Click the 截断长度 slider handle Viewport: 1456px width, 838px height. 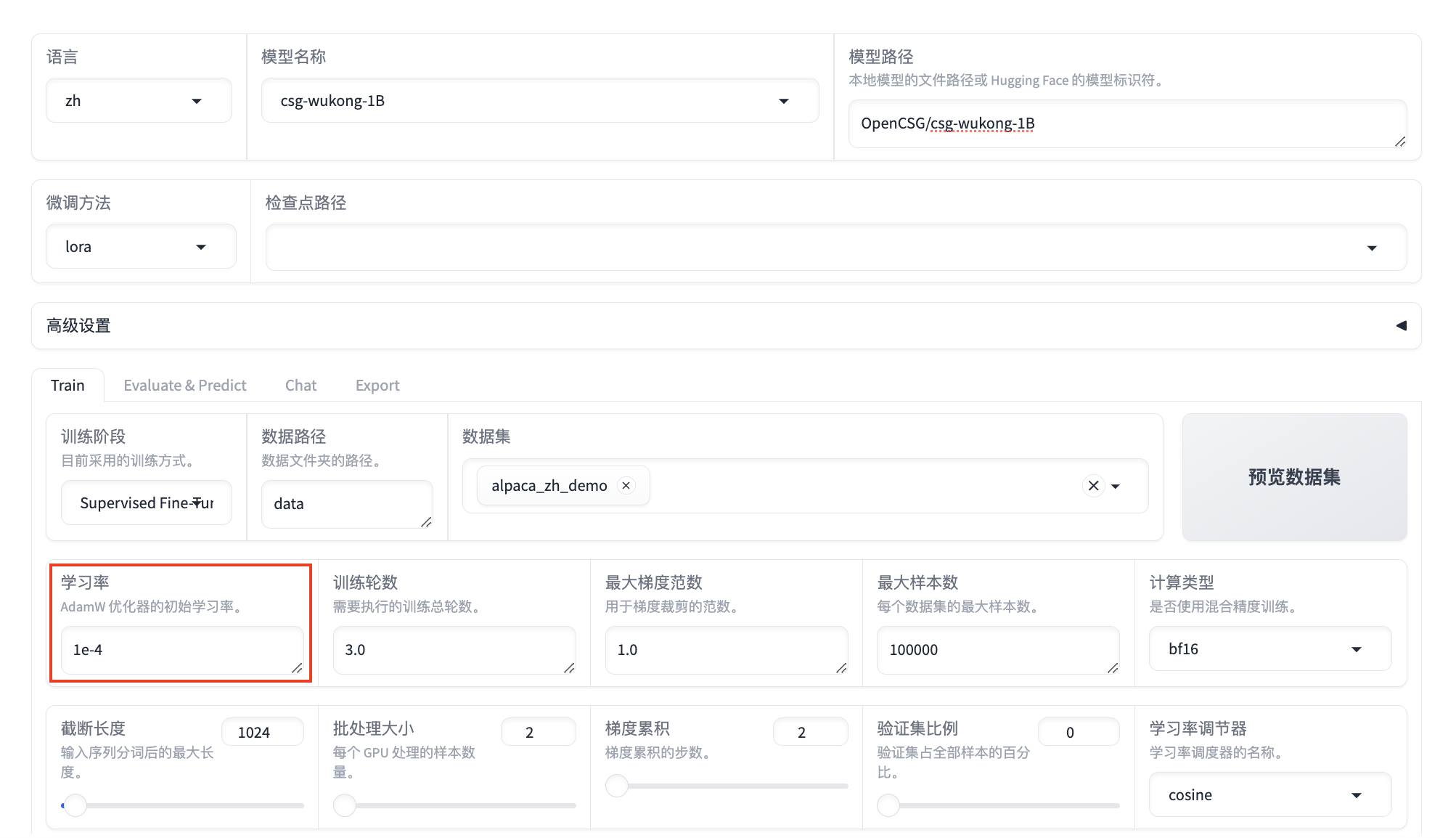[x=75, y=805]
